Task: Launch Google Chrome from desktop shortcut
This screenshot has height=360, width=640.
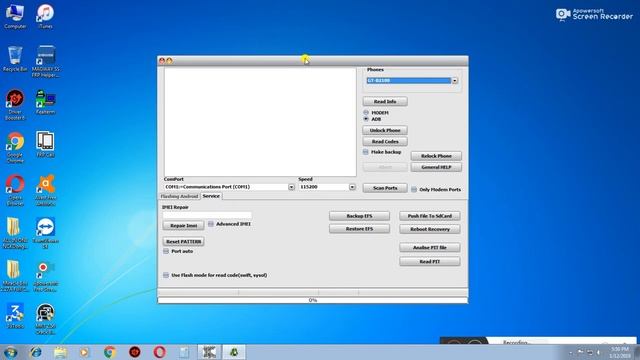Action: [15, 148]
